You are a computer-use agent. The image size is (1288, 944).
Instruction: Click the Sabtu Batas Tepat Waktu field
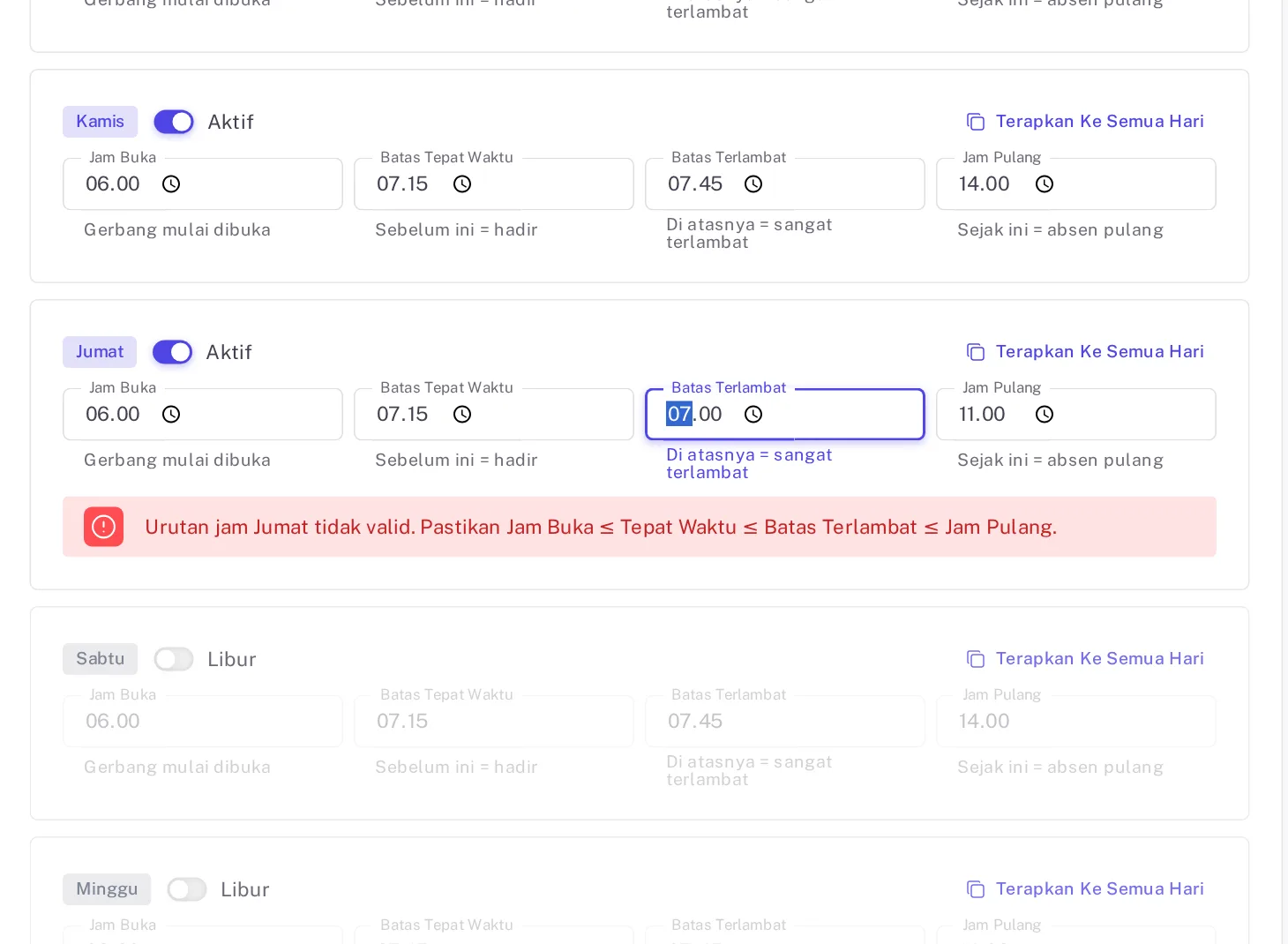(494, 721)
